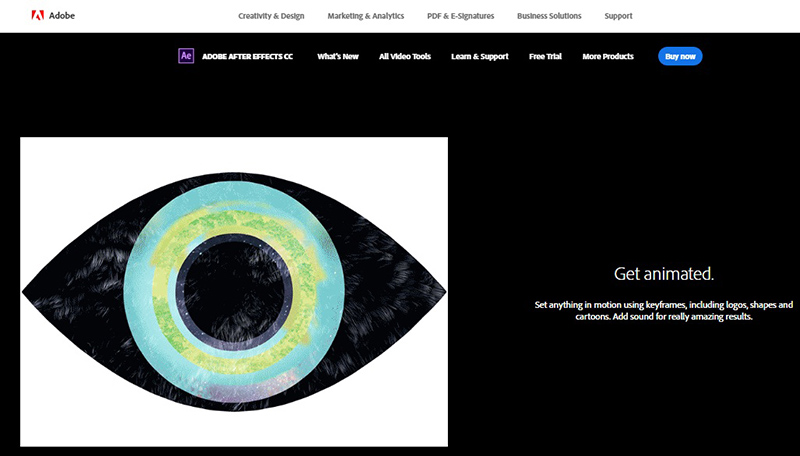Open the Creativity & Design menu
This screenshot has width=800, height=456.
click(271, 16)
